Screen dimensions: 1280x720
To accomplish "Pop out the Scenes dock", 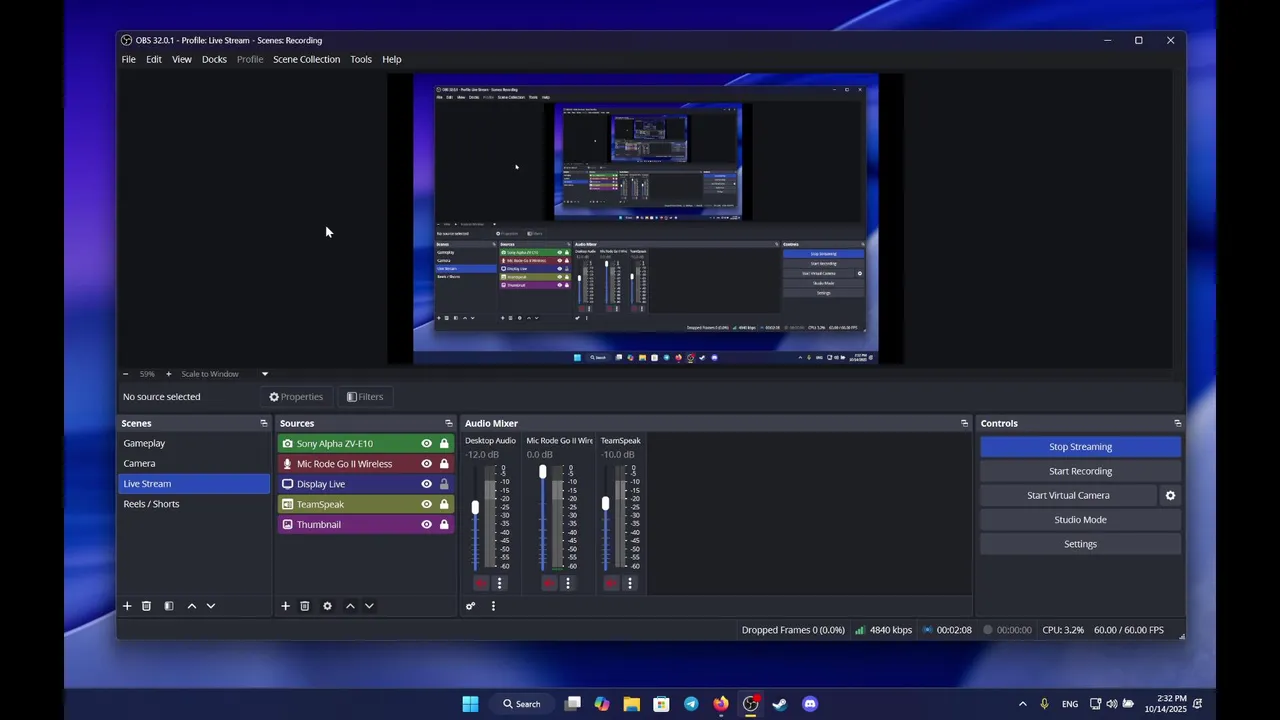I will (264, 423).
